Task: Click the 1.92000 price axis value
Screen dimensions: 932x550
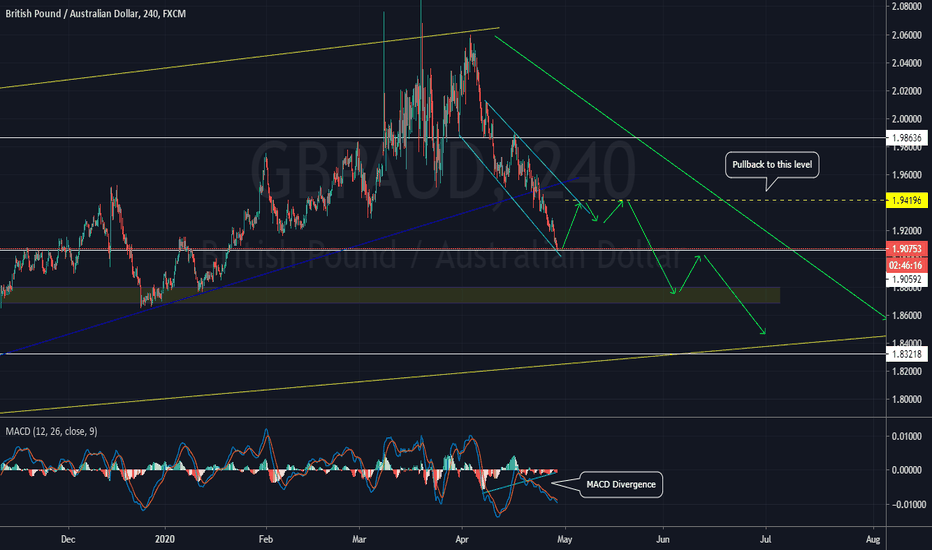Action: pos(906,231)
